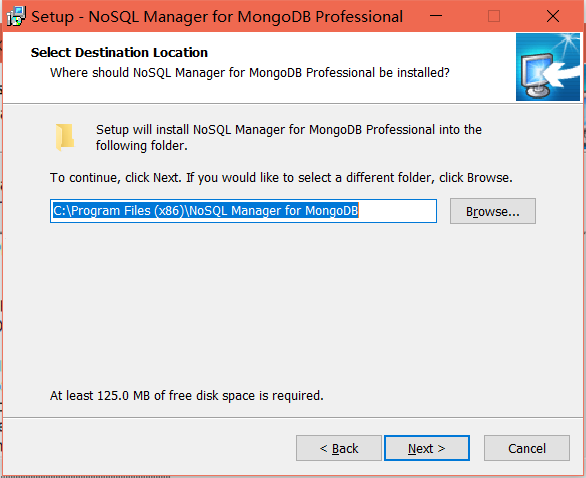The height and width of the screenshot is (478, 586).
Task: Click the window title text in title bar
Action: click(217, 17)
